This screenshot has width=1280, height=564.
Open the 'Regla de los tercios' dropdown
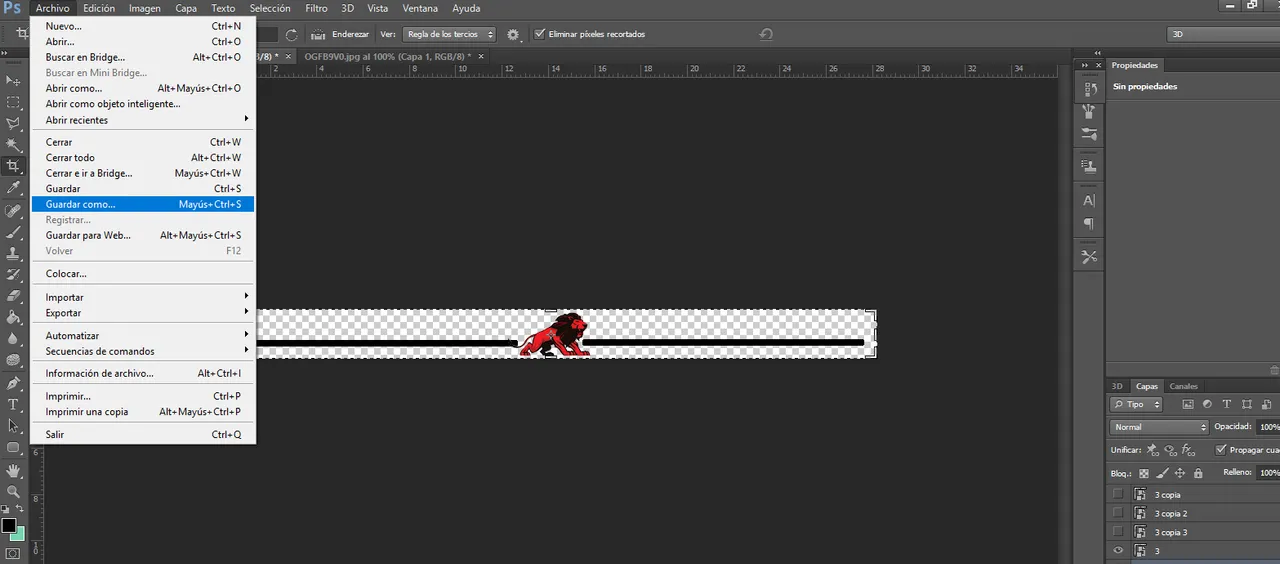[449, 34]
